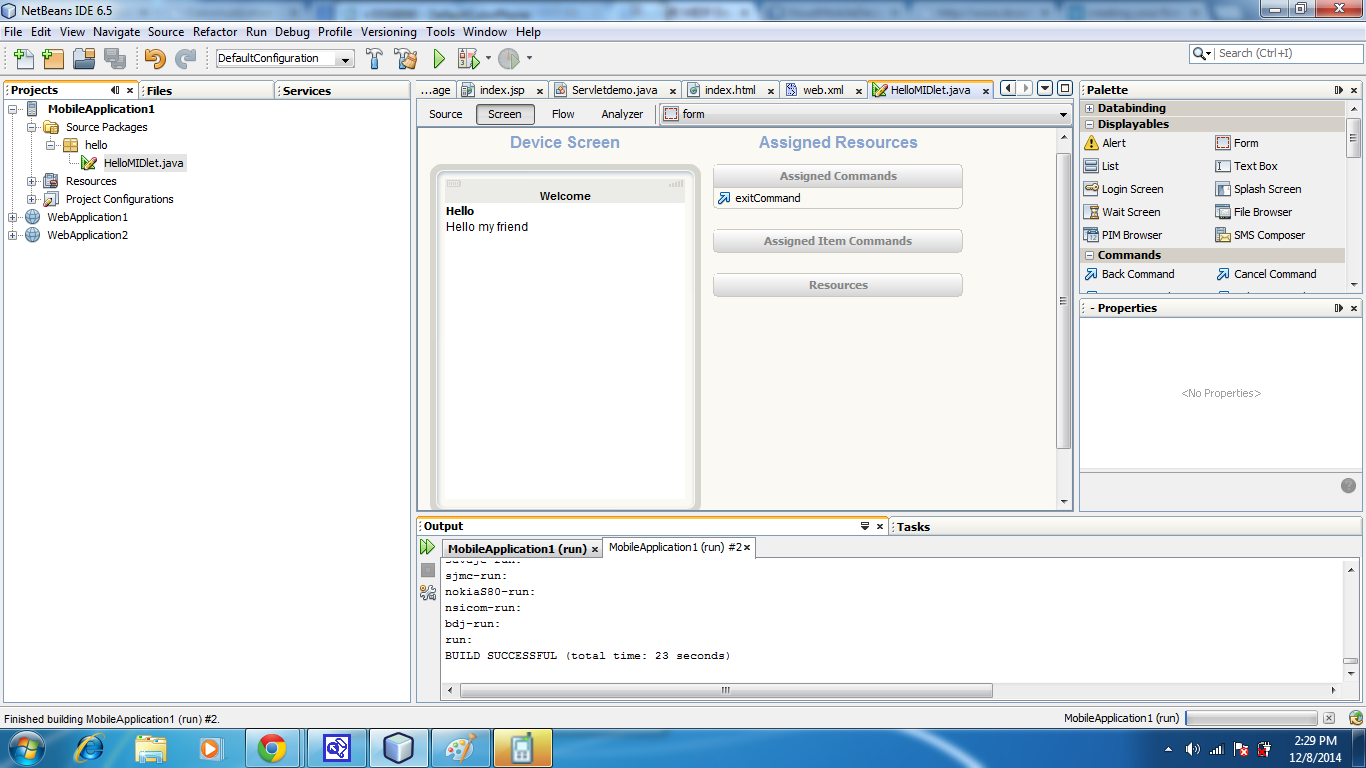Run the main project with green arrow
The image size is (1366, 768).
pyautogui.click(x=438, y=58)
